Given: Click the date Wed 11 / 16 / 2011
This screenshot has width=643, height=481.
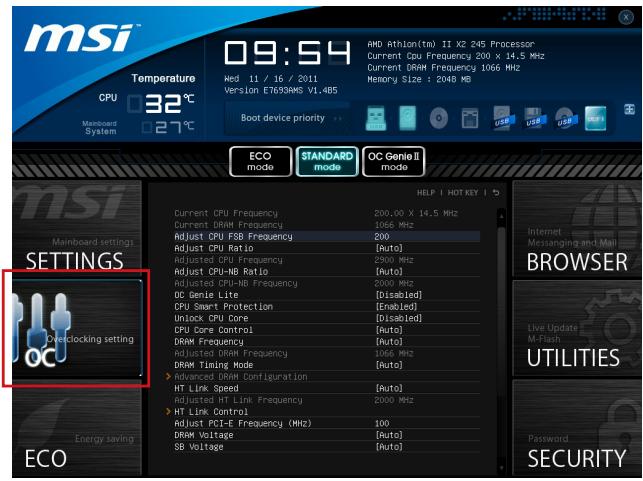Looking at the screenshot, I should [271, 79].
